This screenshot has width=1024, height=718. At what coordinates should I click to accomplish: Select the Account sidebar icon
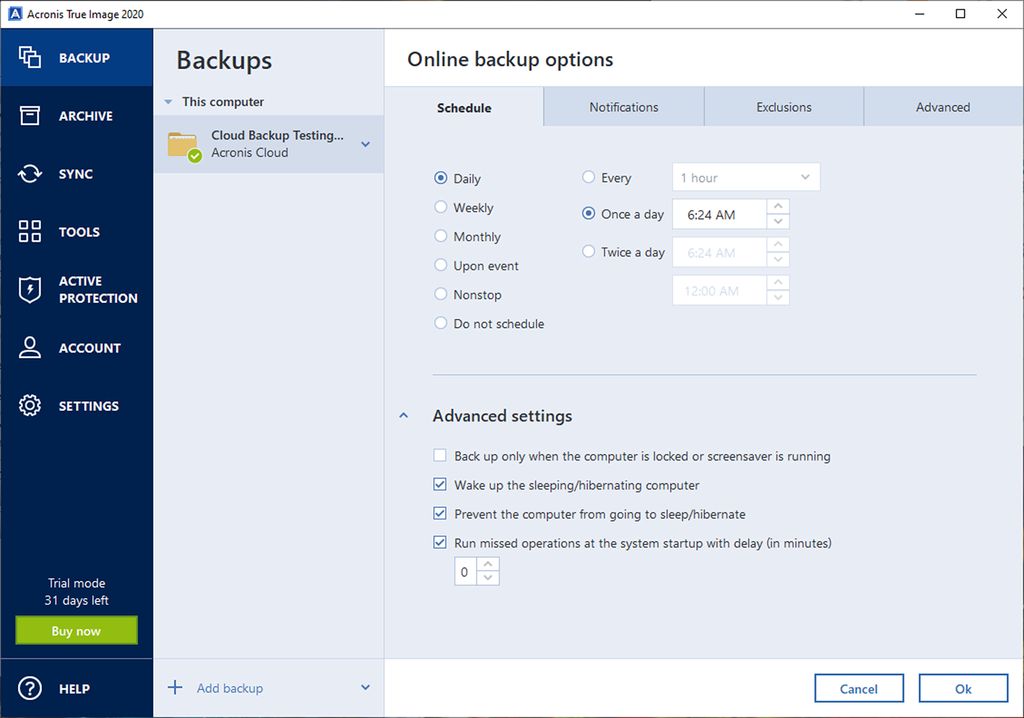[76, 347]
